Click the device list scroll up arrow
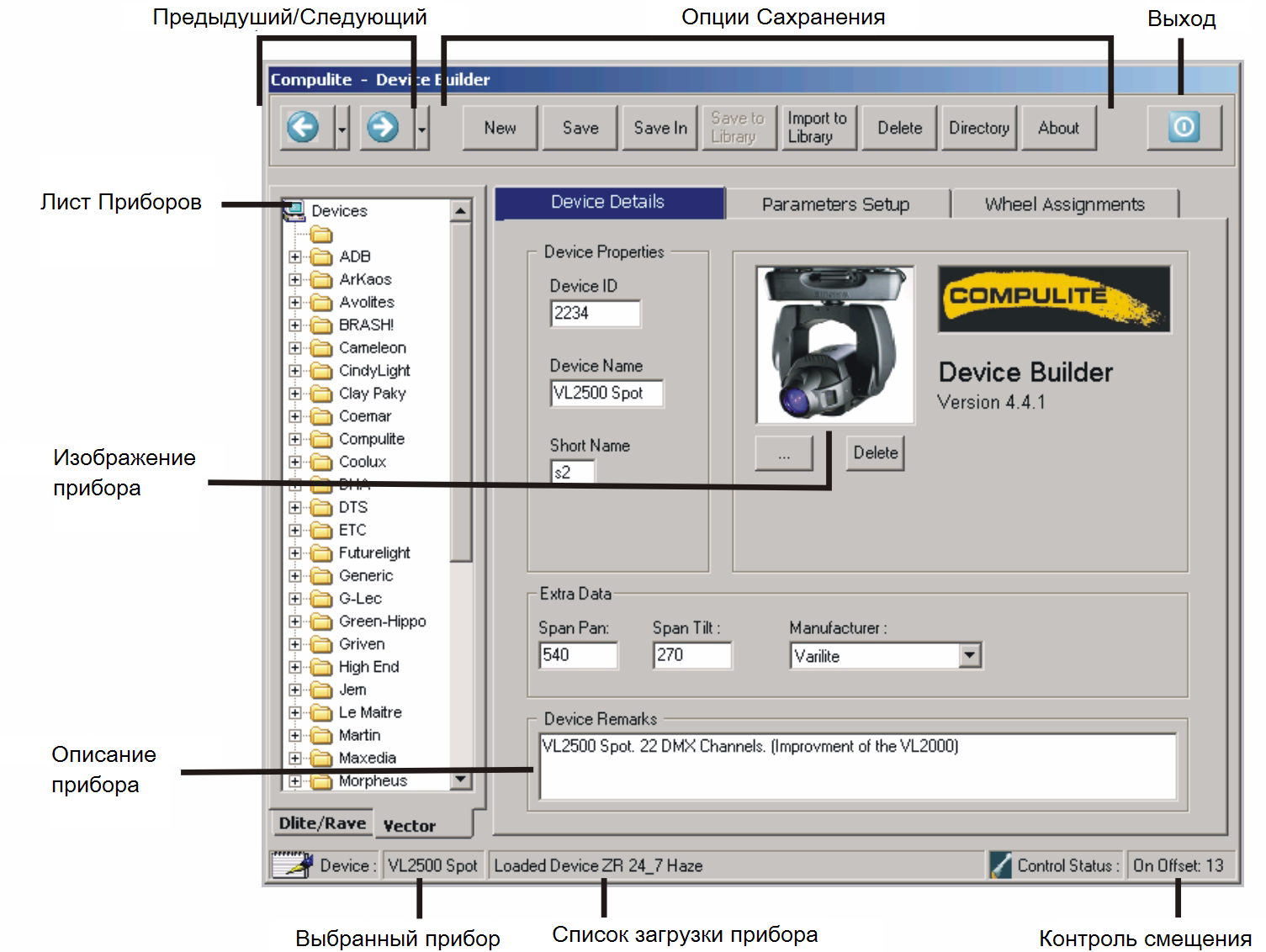The height and width of the screenshot is (952, 1266). [460, 210]
